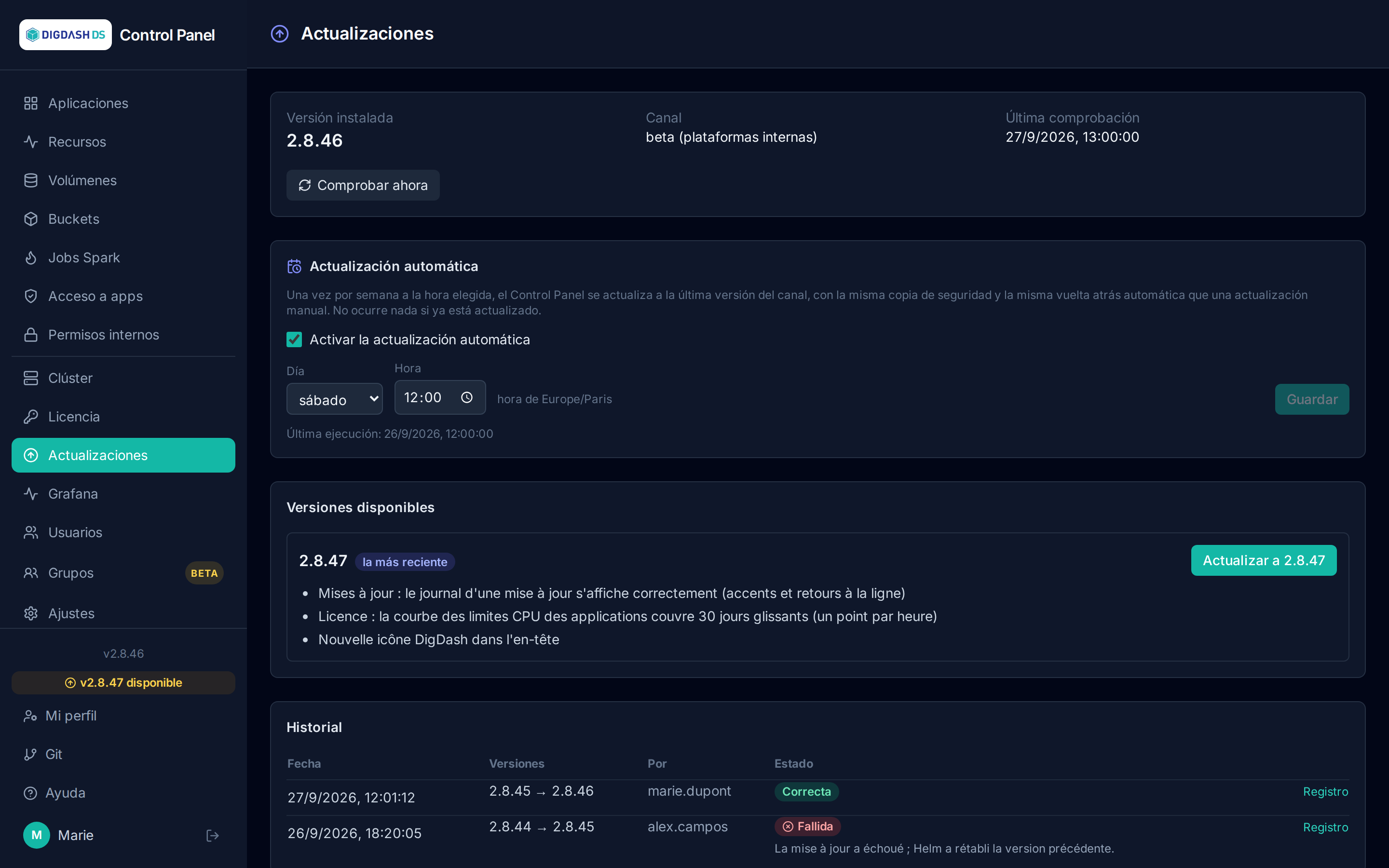The image size is (1389, 868).
Task: Open Registro link for alex.campos row
Action: tap(1325, 827)
